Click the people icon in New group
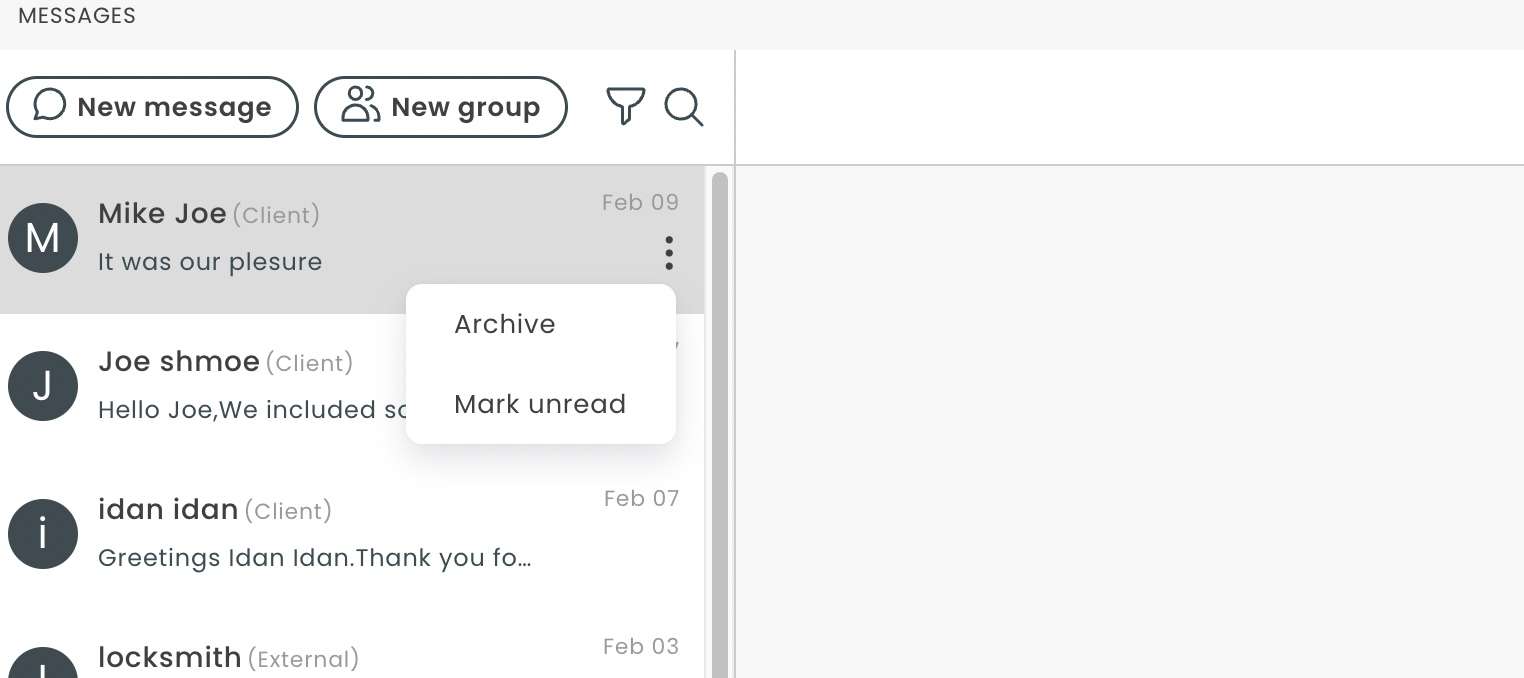The width and height of the screenshot is (1524, 678). point(361,105)
